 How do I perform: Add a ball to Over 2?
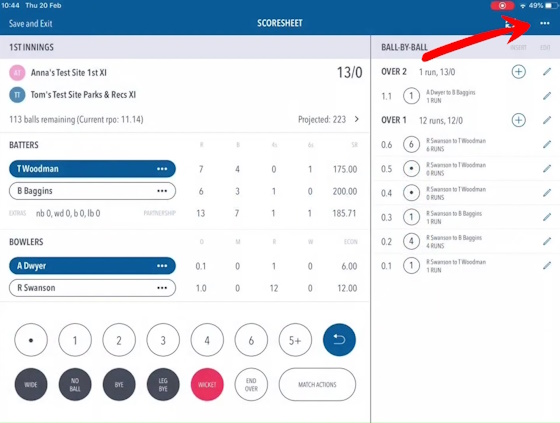click(519, 72)
